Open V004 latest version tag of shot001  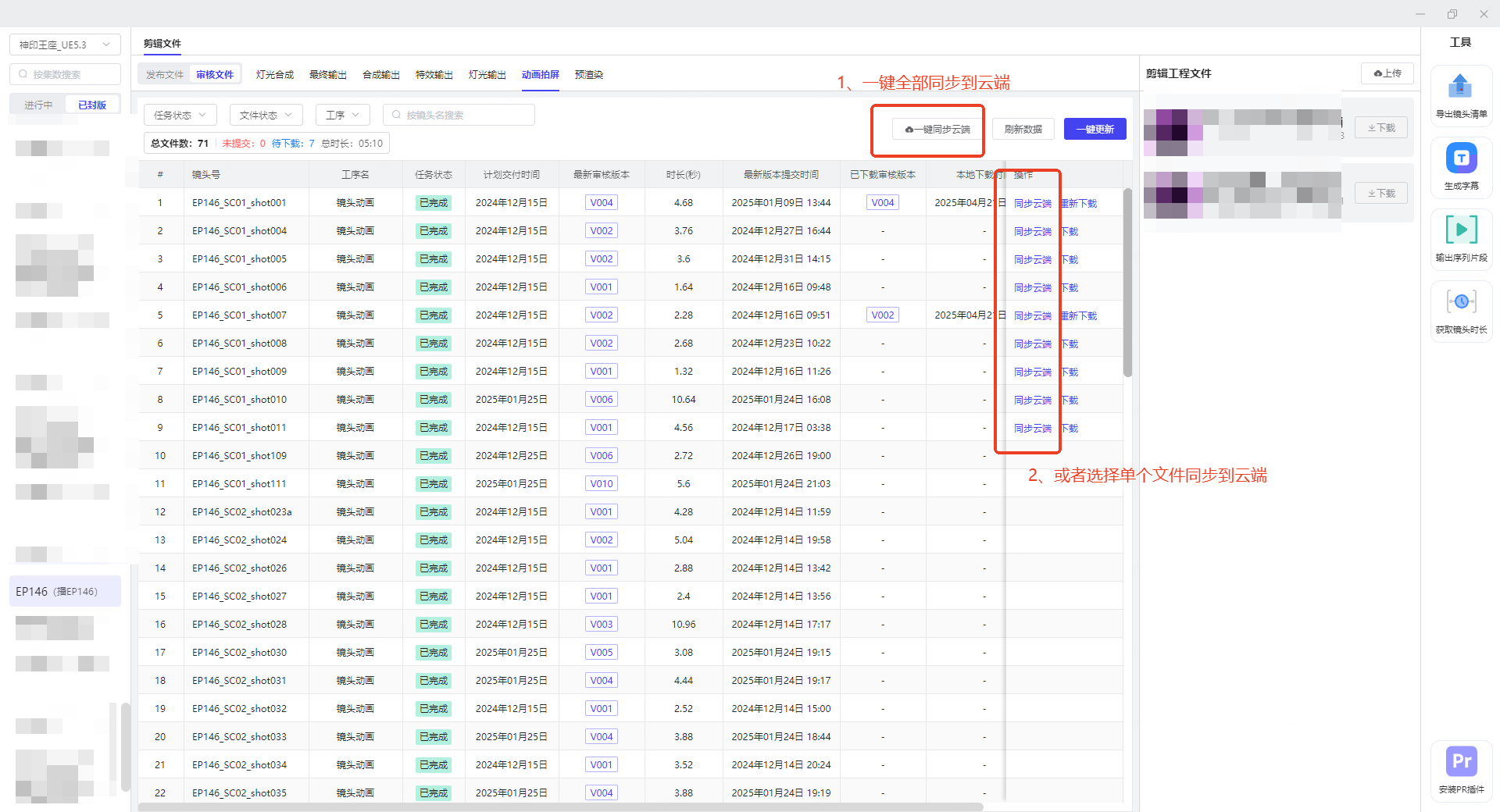pos(602,203)
